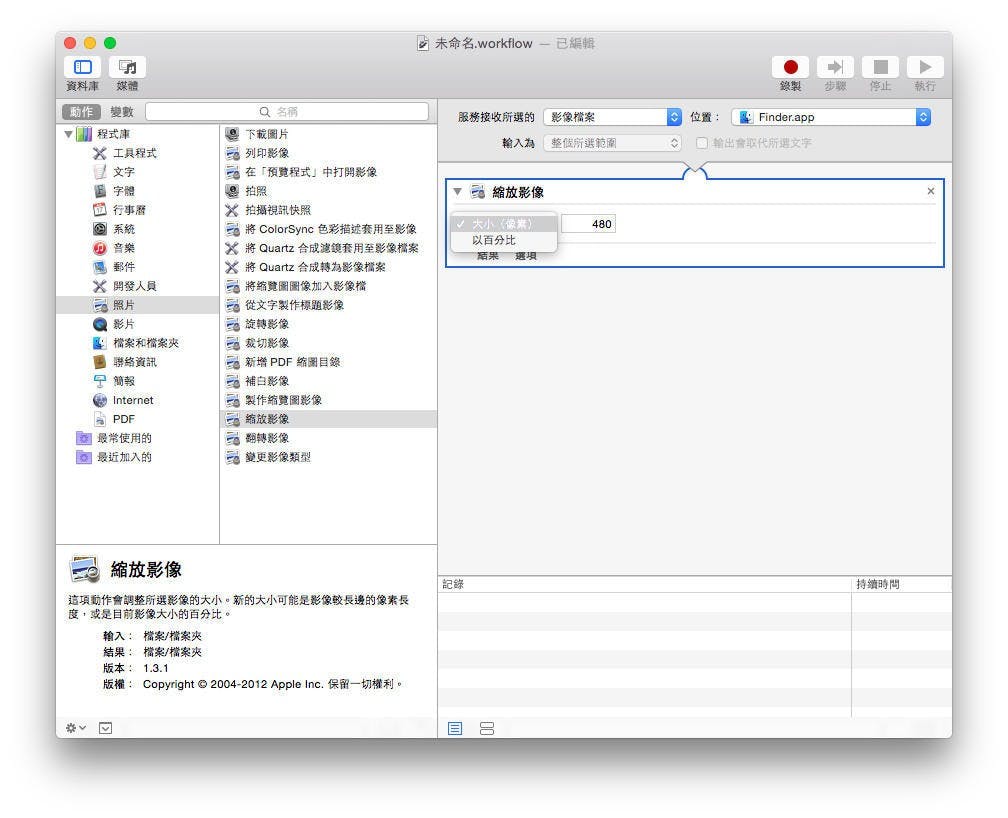Open the Finder.app location dropdown
Screen dimensions: 1008x818
(x=830, y=117)
